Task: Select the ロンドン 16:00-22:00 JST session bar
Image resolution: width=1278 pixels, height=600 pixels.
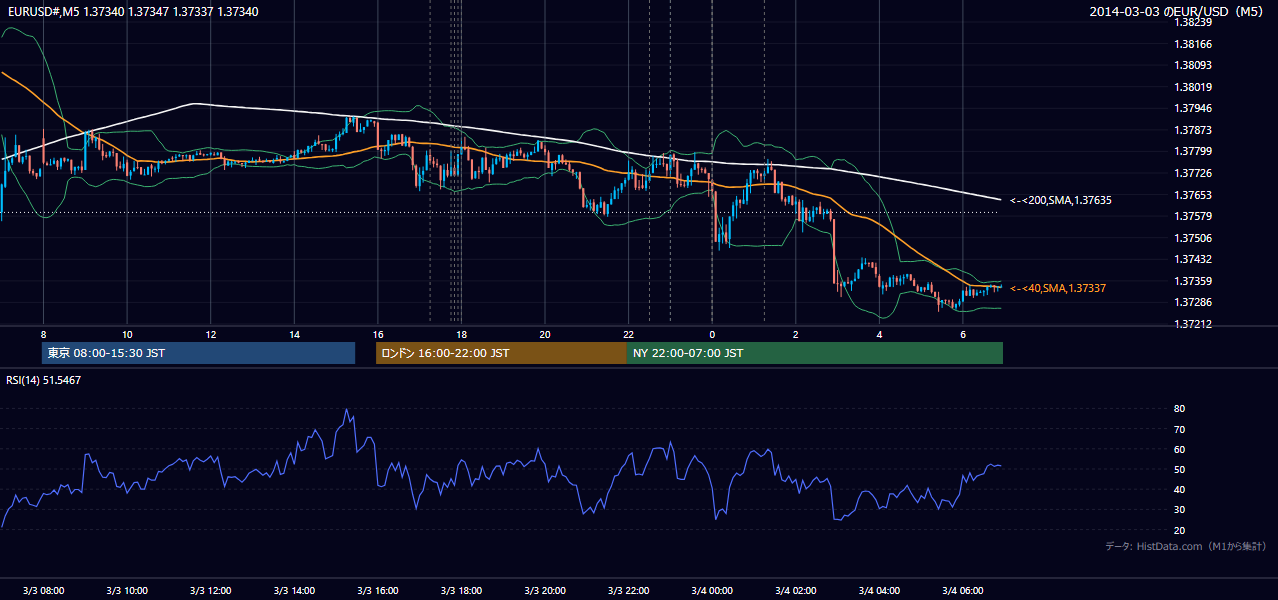Action: tap(501, 353)
